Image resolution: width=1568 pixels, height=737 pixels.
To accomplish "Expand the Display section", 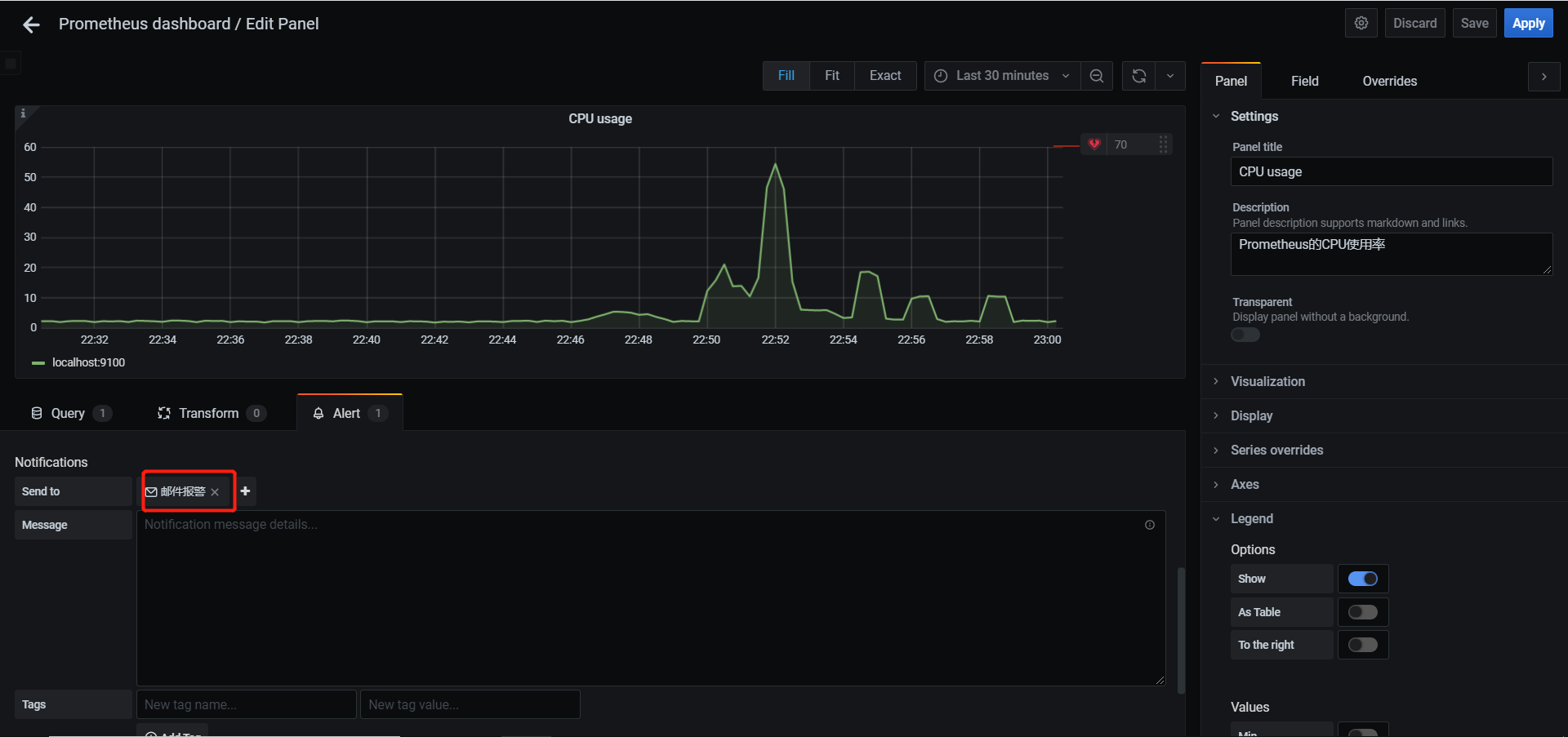I will 1250,415.
